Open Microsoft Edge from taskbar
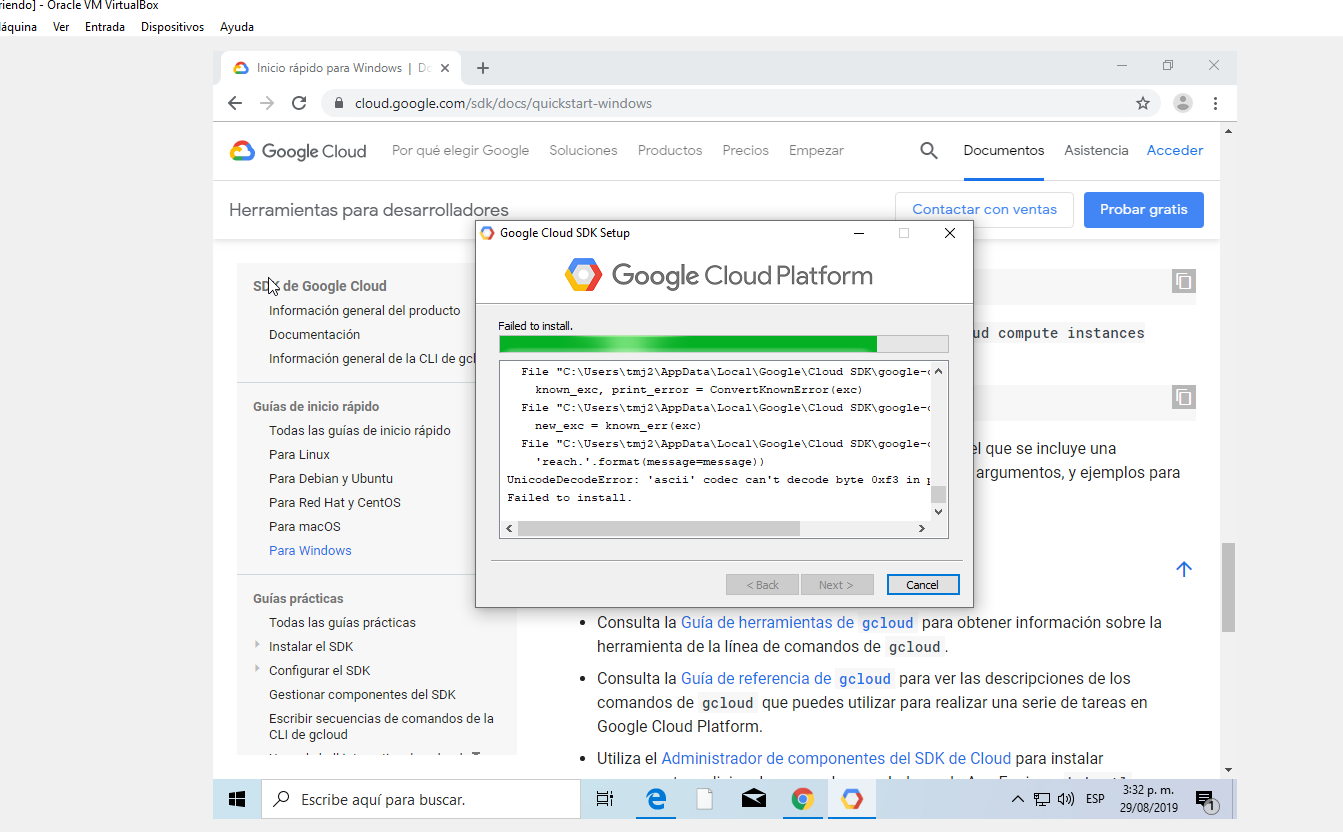 coord(656,799)
